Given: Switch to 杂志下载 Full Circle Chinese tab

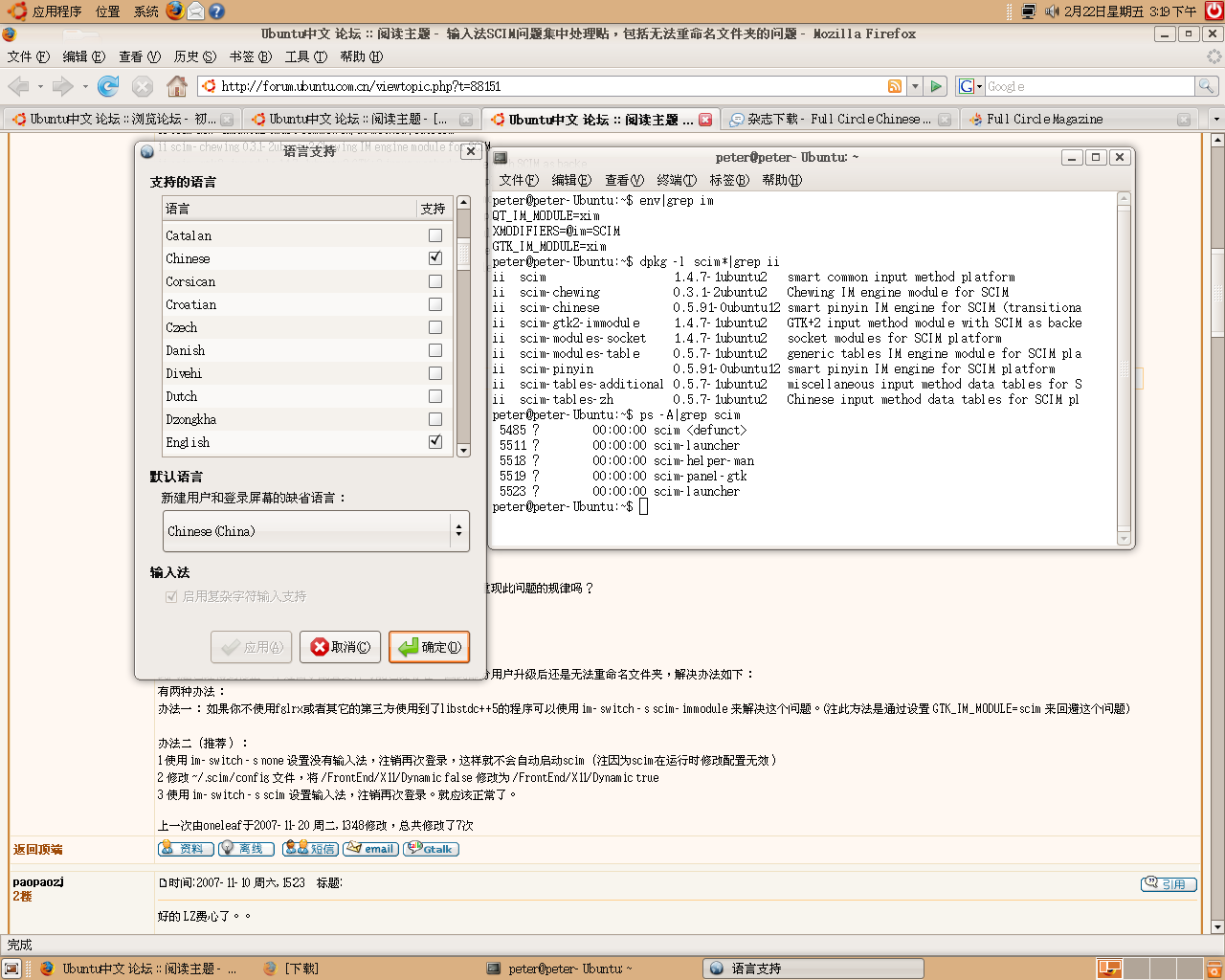Looking at the screenshot, I should click(x=840, y=120).
